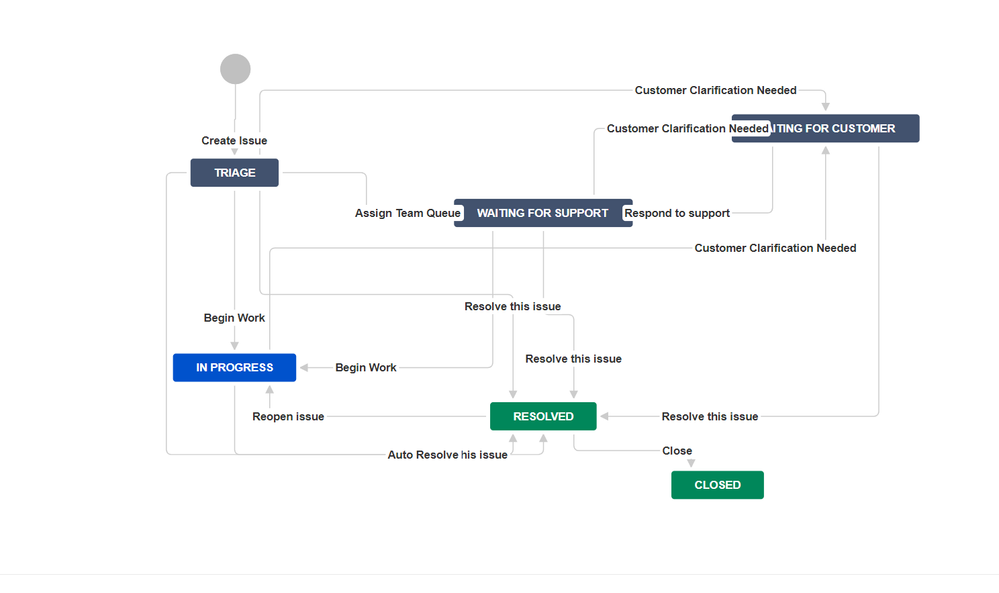Select the Begin Work transition leaving TRIAGE
Viewport: 999px width, 593px height.
(x=234, y=317)
